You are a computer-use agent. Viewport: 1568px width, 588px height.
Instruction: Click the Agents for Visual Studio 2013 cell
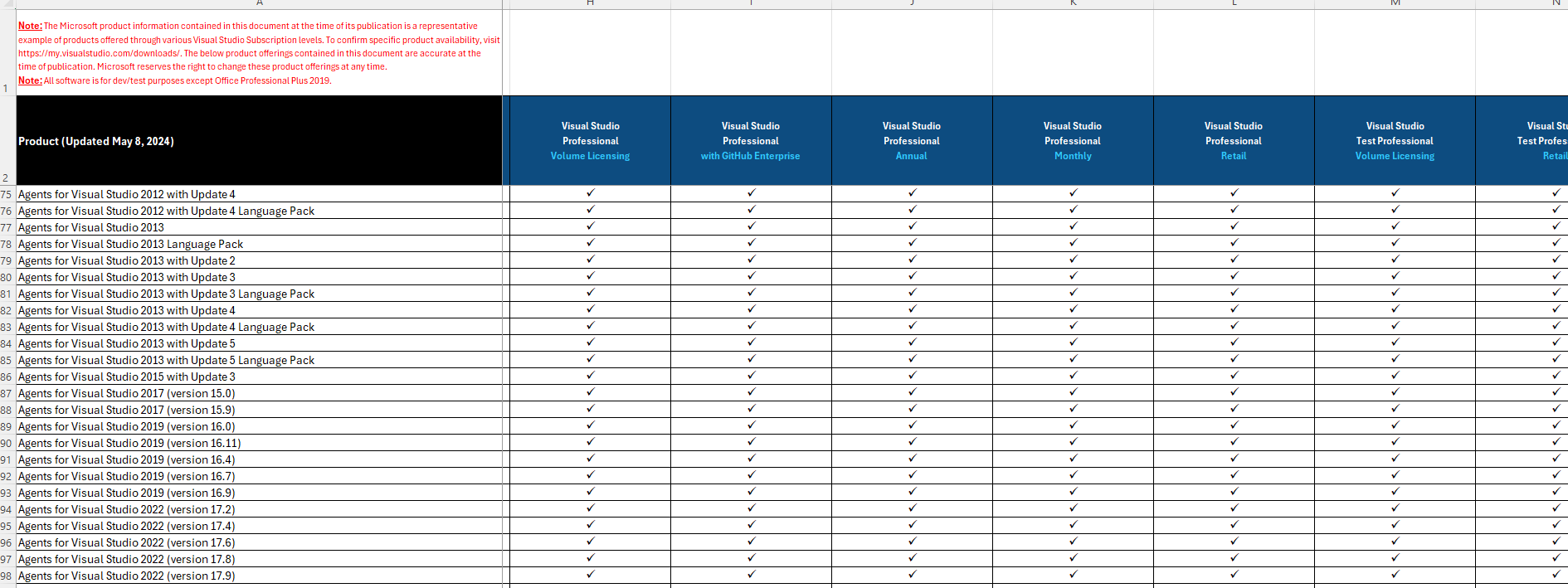click(259, 227)
